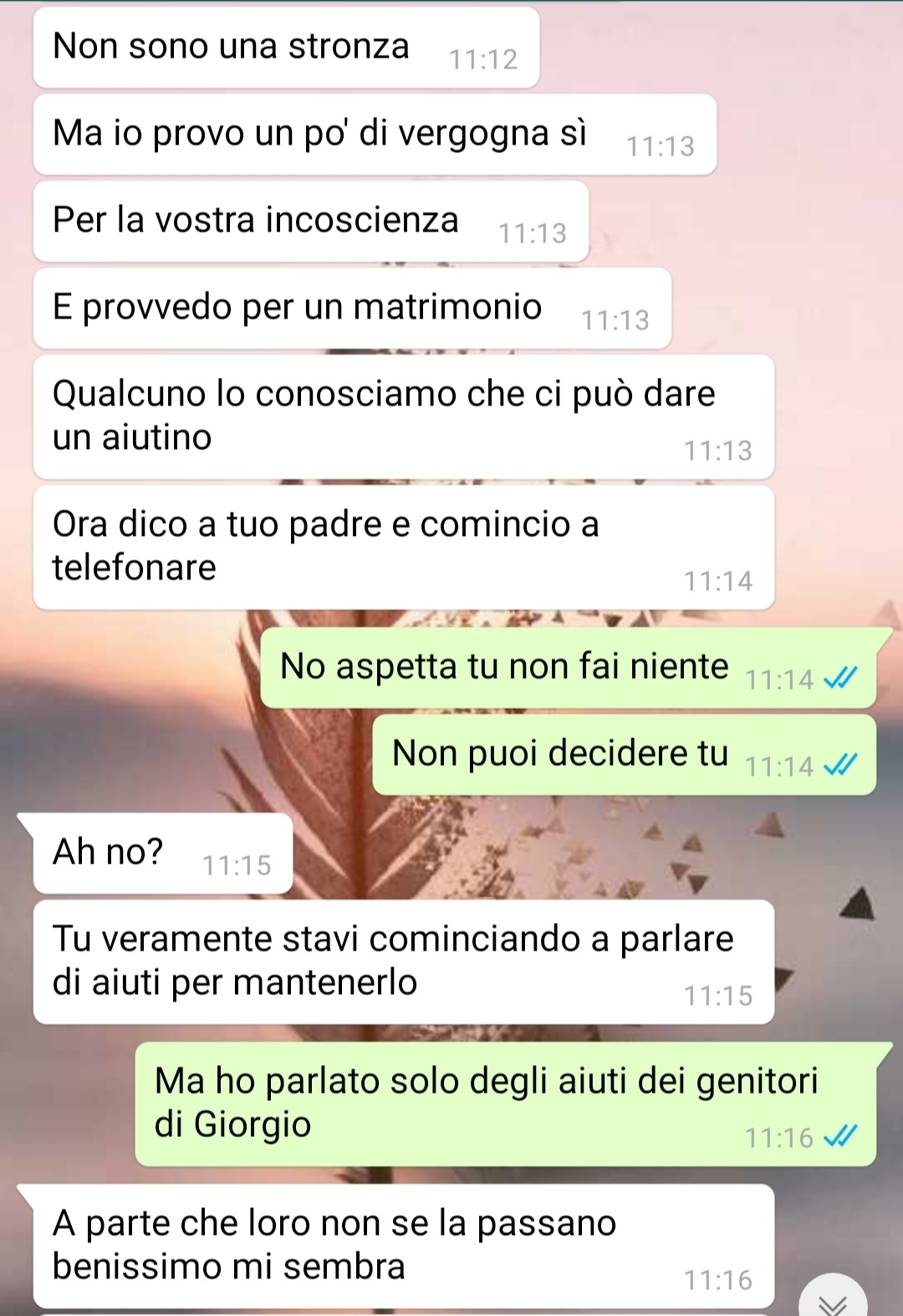903x1316 pixels.
Task: Tap the sent message mentioning 'genitori di Giorgio'
Action: point(506,1104)
